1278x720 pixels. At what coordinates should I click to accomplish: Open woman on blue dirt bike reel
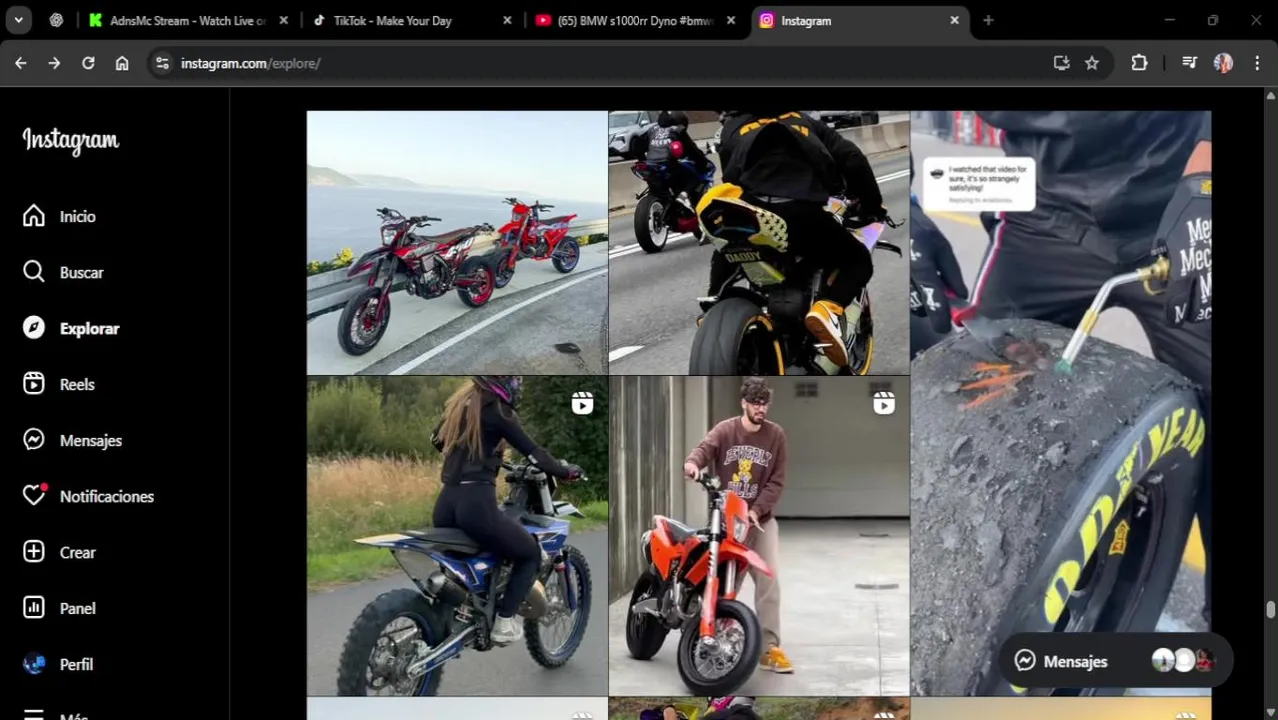click(x=457, y=536)
